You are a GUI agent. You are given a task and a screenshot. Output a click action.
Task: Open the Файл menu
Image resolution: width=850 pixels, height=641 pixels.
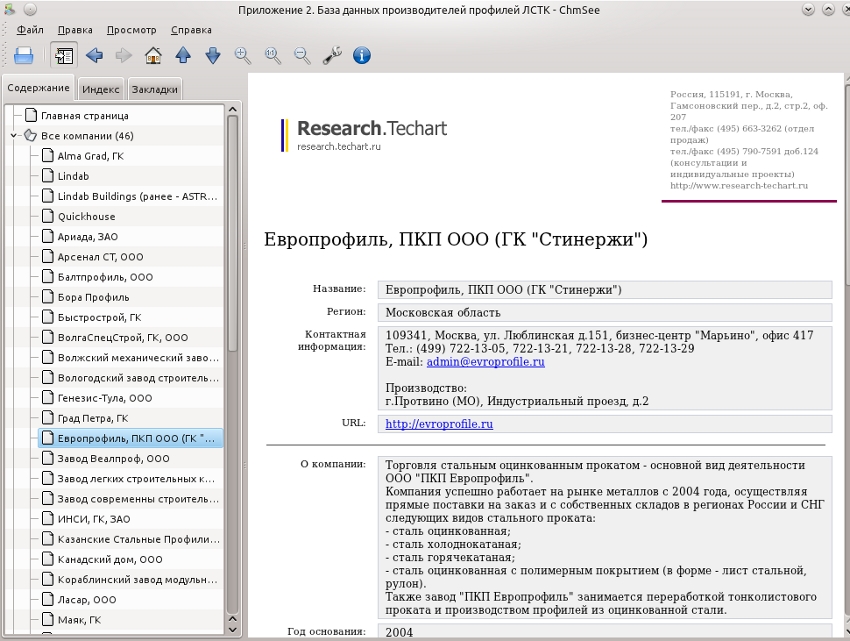click(x=30, y=30)
